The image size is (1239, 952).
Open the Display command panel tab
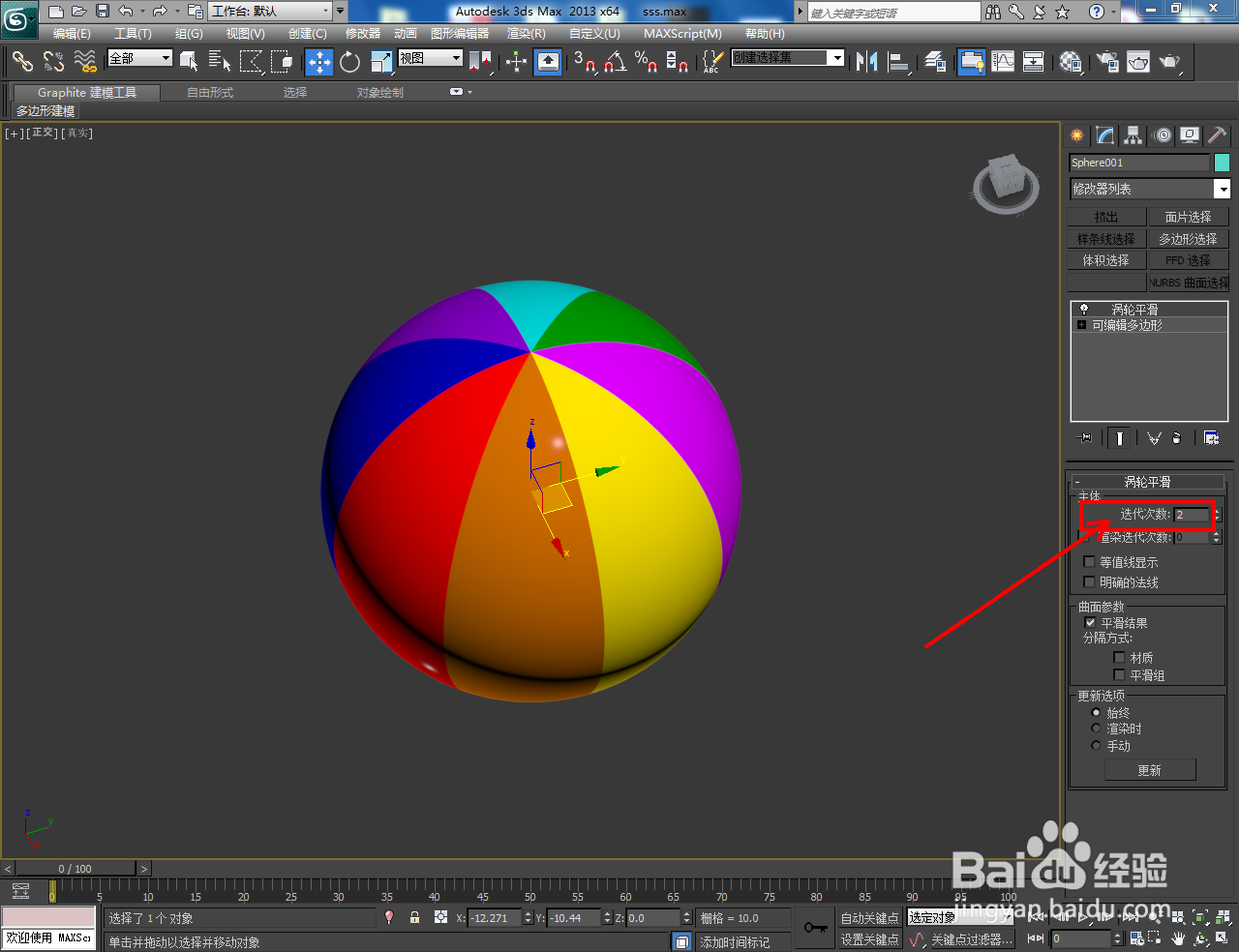click(1190, 135)
